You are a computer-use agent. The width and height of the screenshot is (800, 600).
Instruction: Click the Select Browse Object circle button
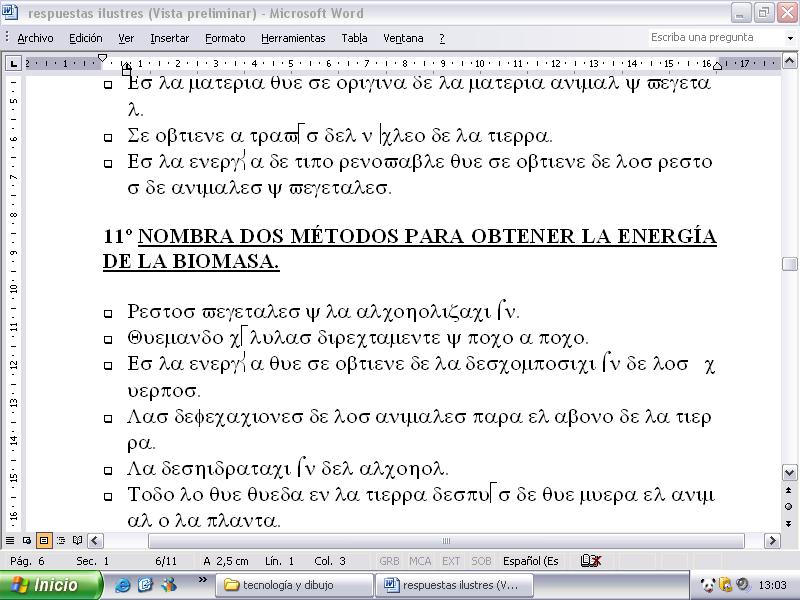(x=789, y=507)
